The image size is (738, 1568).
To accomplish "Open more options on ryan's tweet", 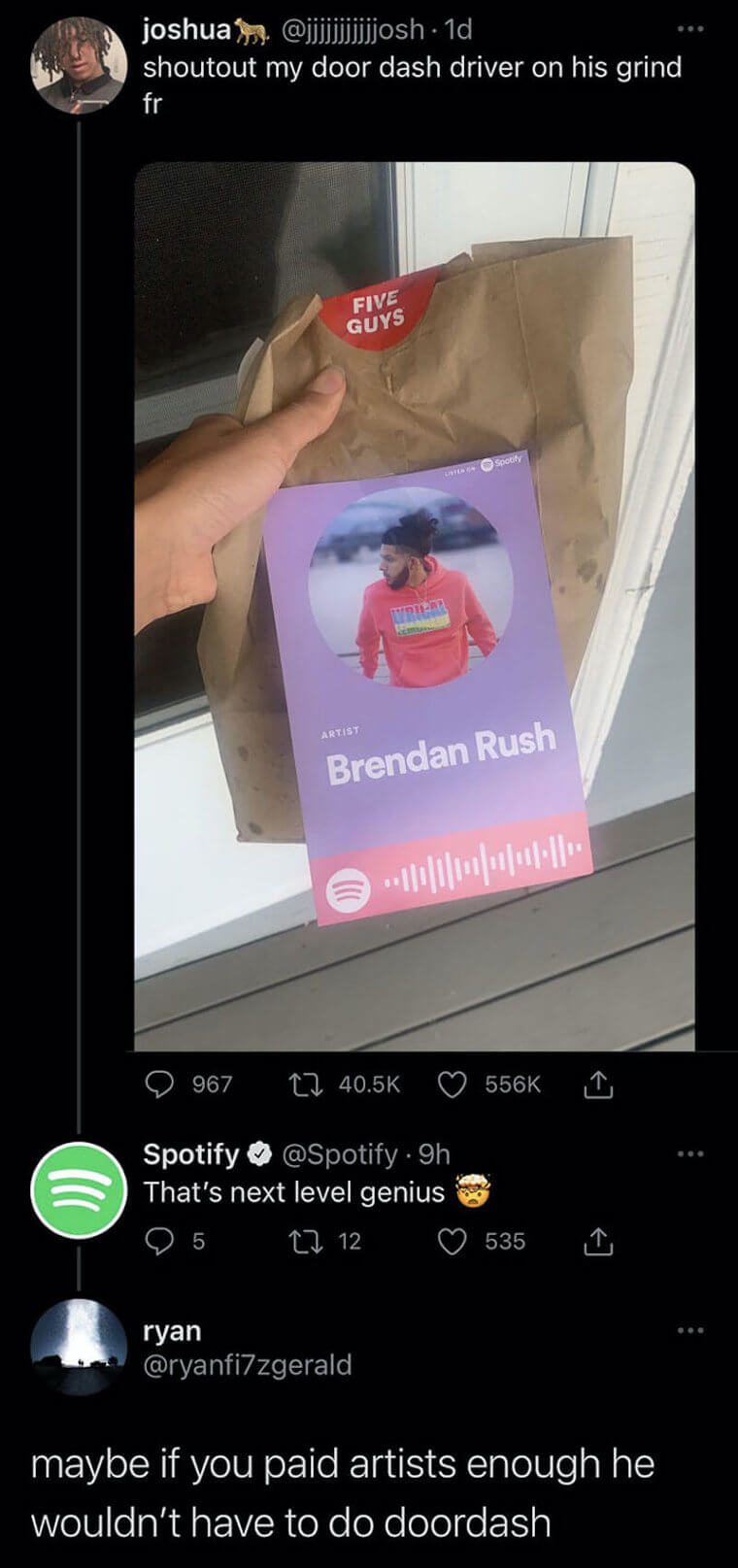I will tap(689, 1330).
